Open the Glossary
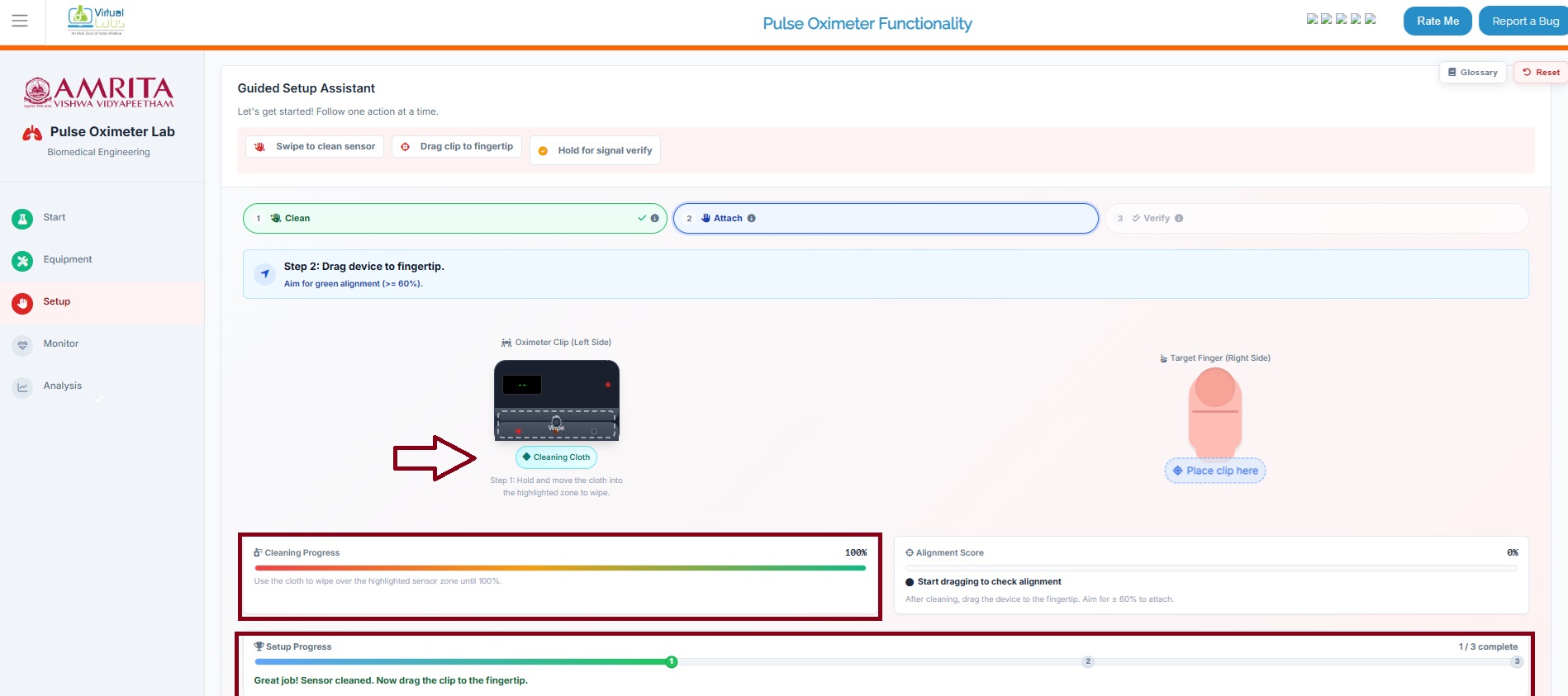Viewport: 1568px width, 696px height. coord(1472,73)
